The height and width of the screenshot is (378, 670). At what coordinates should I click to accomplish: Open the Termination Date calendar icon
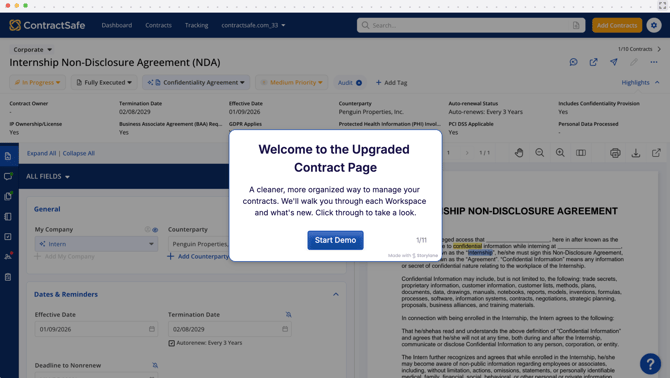coord(285,329)
